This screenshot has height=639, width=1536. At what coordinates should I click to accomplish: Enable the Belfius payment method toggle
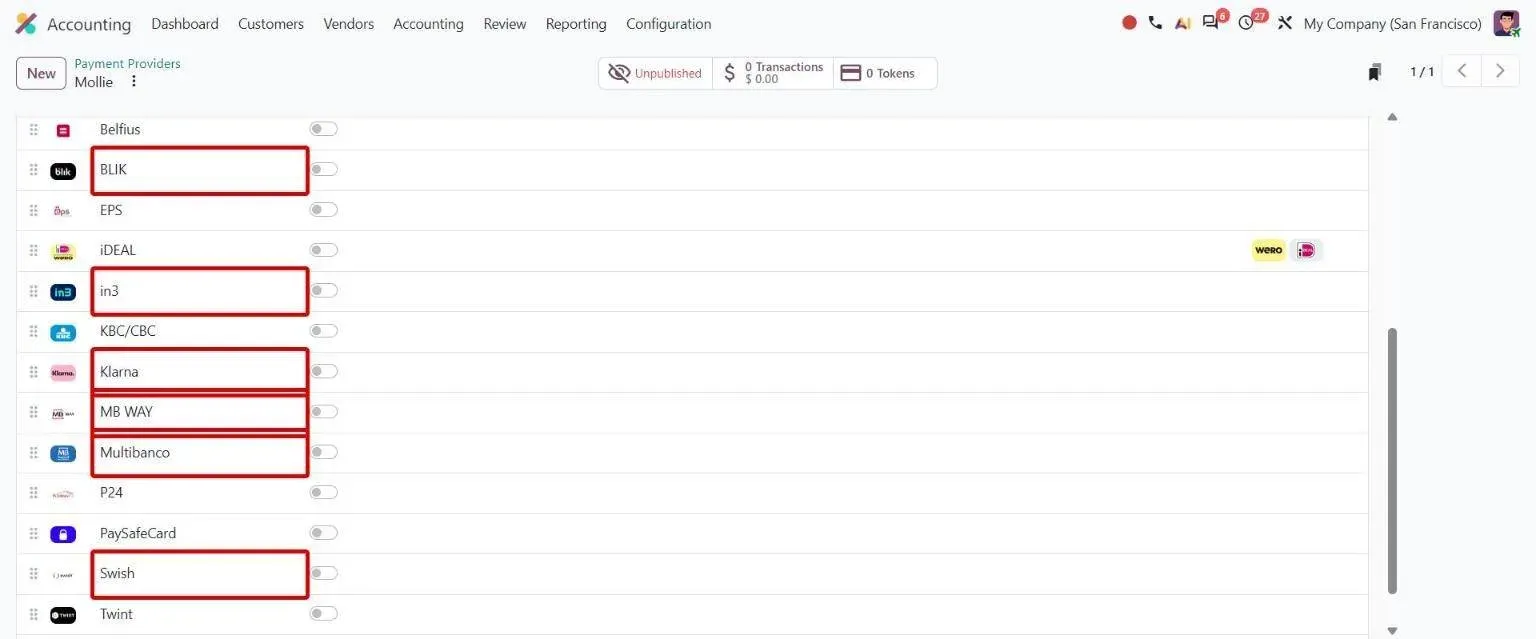(x=323, y=129)
